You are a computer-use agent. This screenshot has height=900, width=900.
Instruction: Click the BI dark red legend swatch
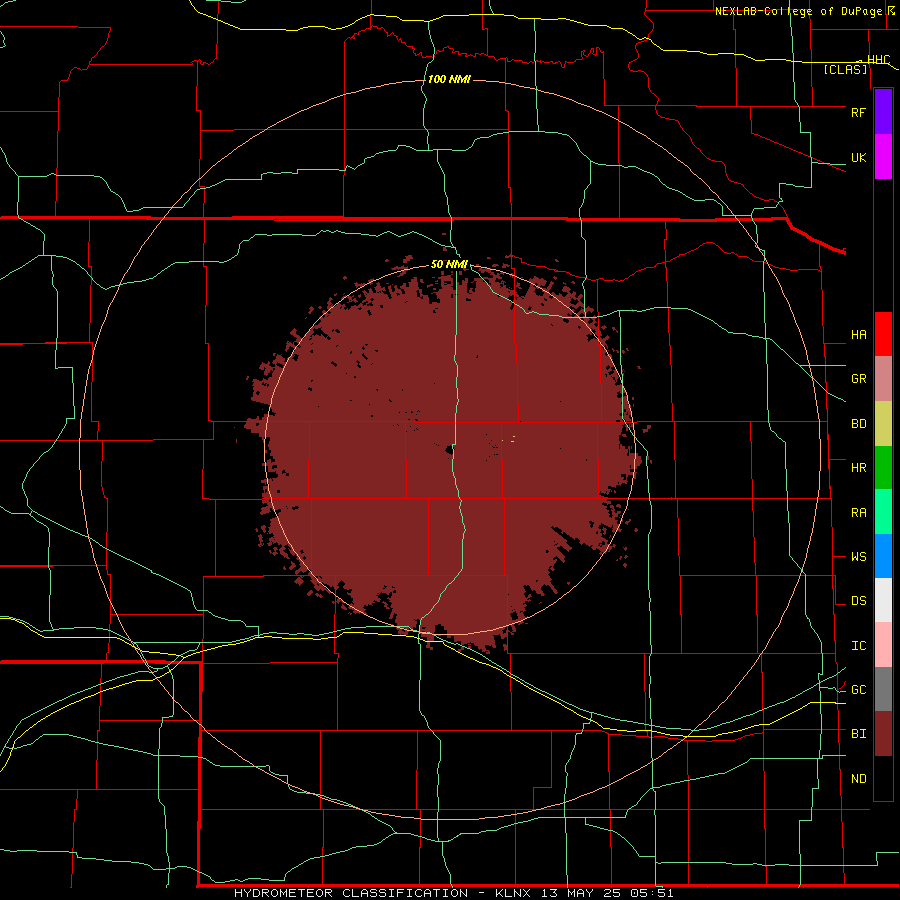pos(883,734)
